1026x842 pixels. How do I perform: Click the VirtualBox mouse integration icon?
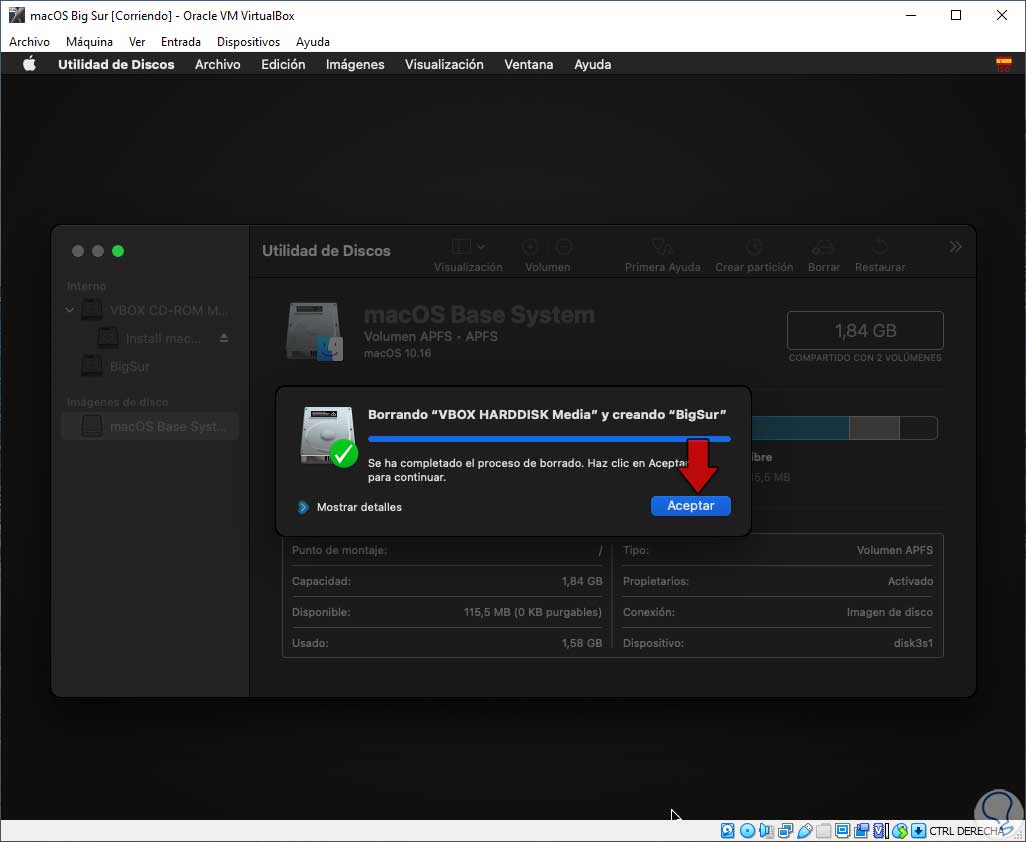[x=900, y=831]
